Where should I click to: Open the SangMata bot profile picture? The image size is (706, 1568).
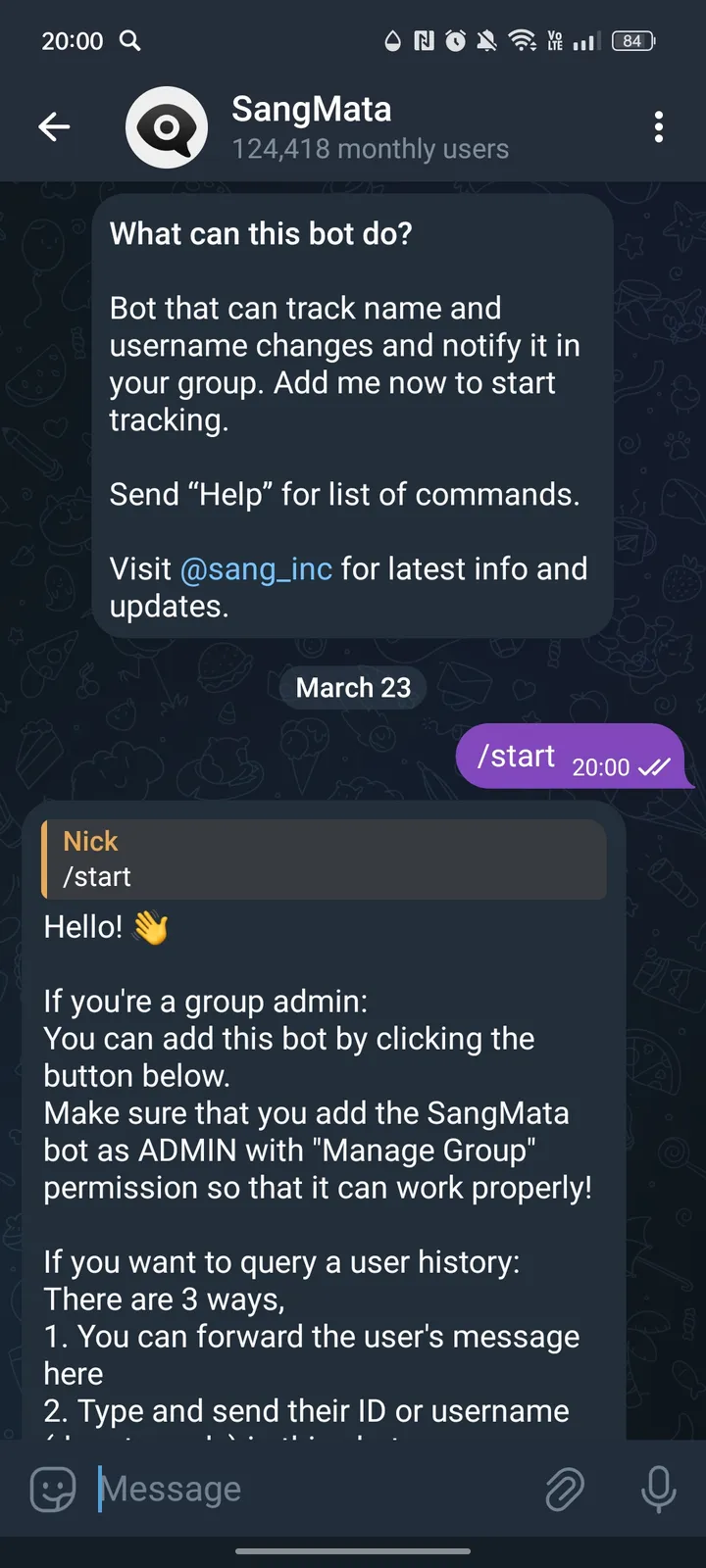tap(166, 126)
